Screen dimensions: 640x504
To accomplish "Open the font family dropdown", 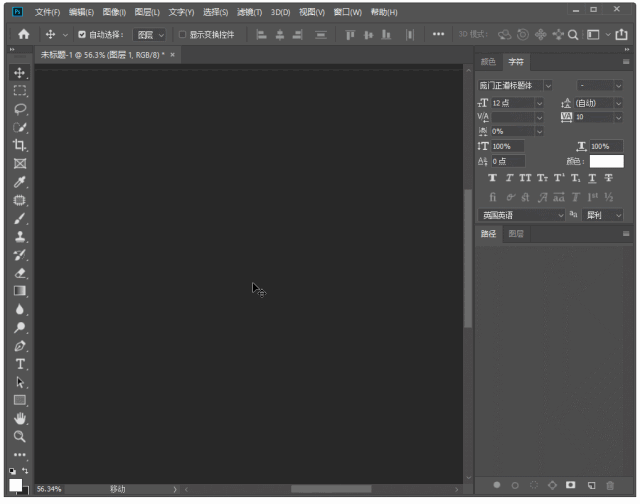I will click(548, 86).
